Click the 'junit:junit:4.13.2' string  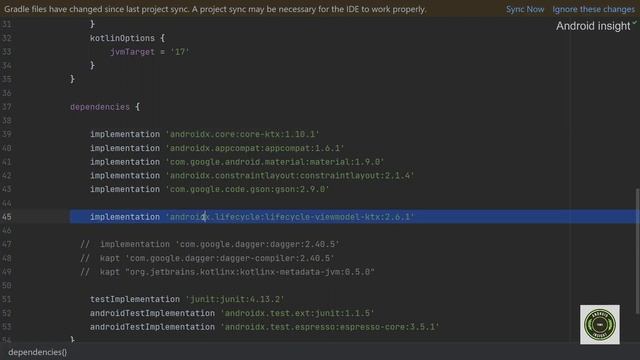(235, 299)
